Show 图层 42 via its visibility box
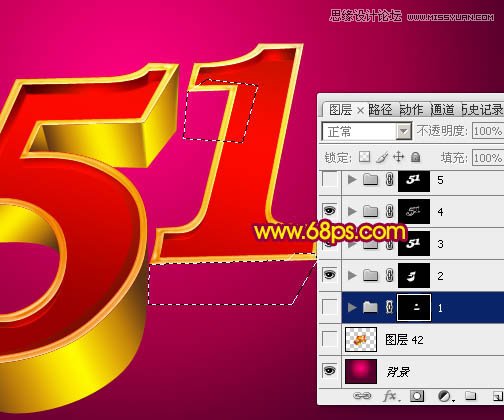Image resolution: width=504 pixels, height=420 pixels. coord(330,339)
